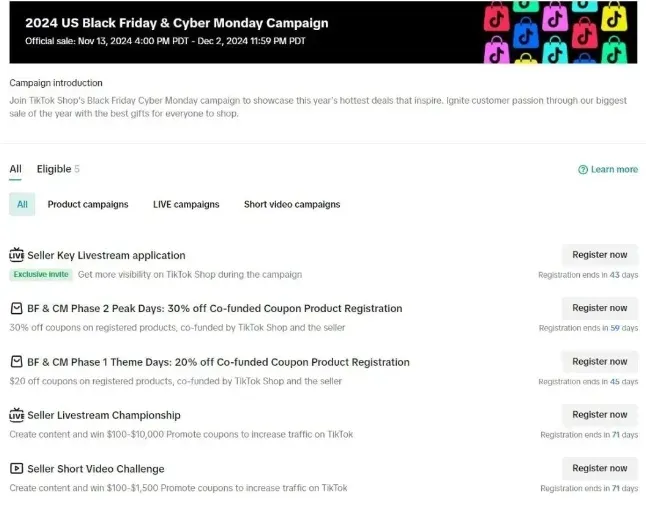Register now for Seller Key Livestream application
The height and width of the screenshot is (508, 646).
point(599,255)
